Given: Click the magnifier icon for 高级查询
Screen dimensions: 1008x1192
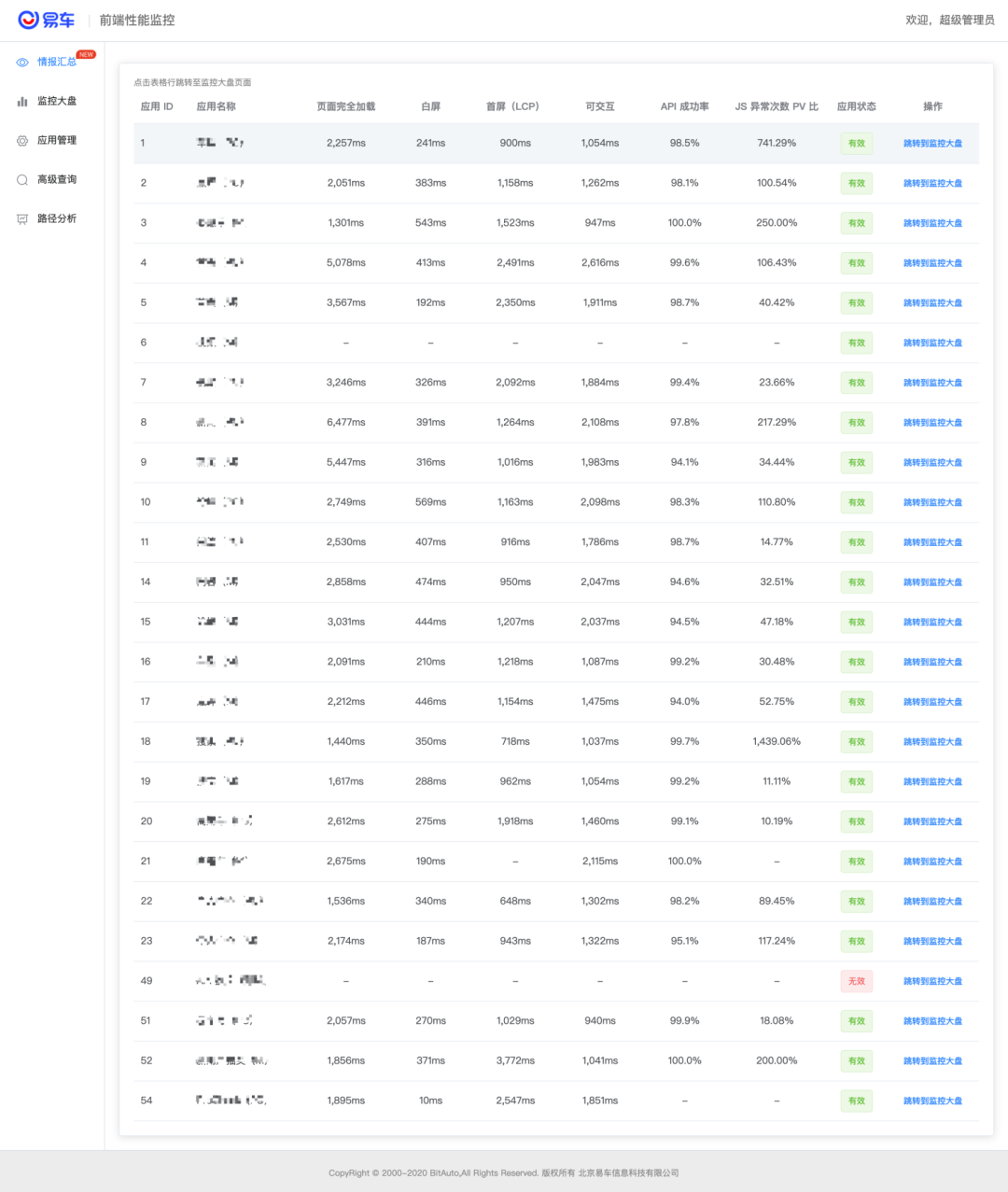Looking at the screenshot, I should pyautogui.click(x=22, y=180).
